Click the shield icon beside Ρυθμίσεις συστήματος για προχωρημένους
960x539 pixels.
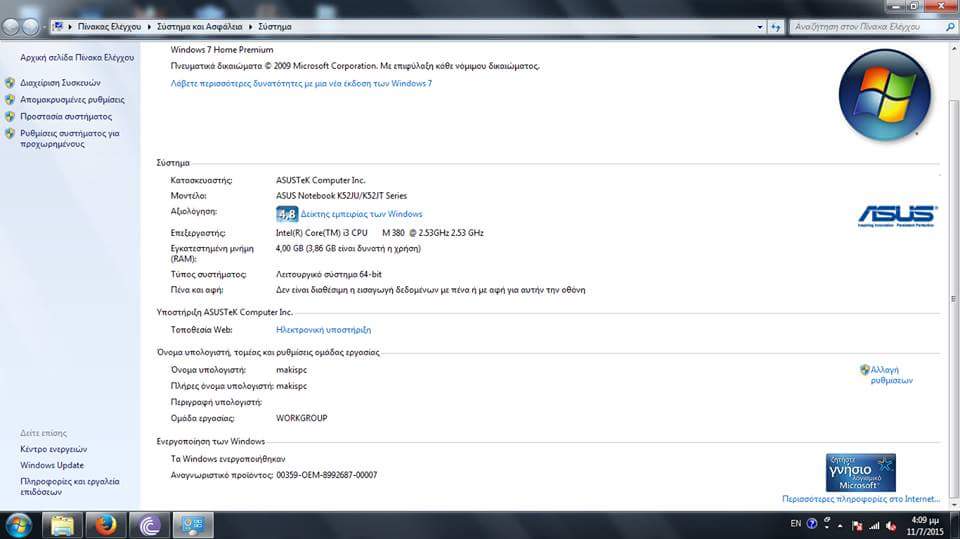[10, 134]
